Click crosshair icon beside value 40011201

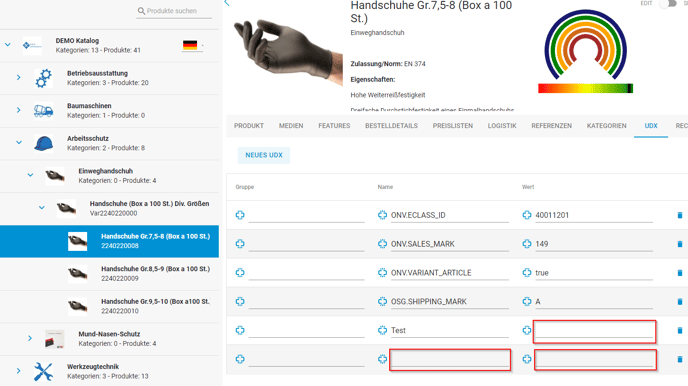click(527, 215)
